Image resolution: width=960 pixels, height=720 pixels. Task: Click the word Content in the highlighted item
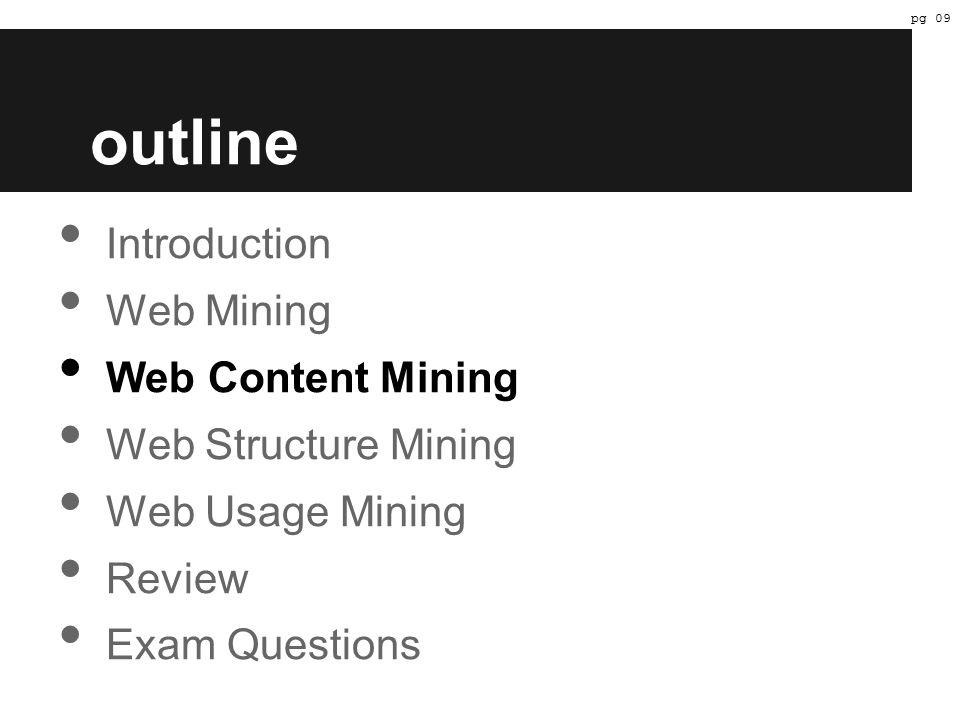pyautogui.click(x=288, y=377)
